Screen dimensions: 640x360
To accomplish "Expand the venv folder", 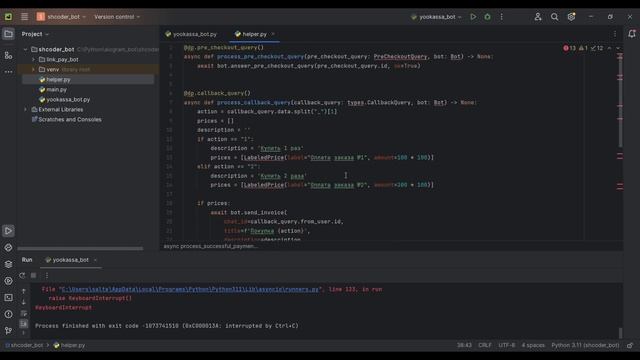I will pos(33,69).
